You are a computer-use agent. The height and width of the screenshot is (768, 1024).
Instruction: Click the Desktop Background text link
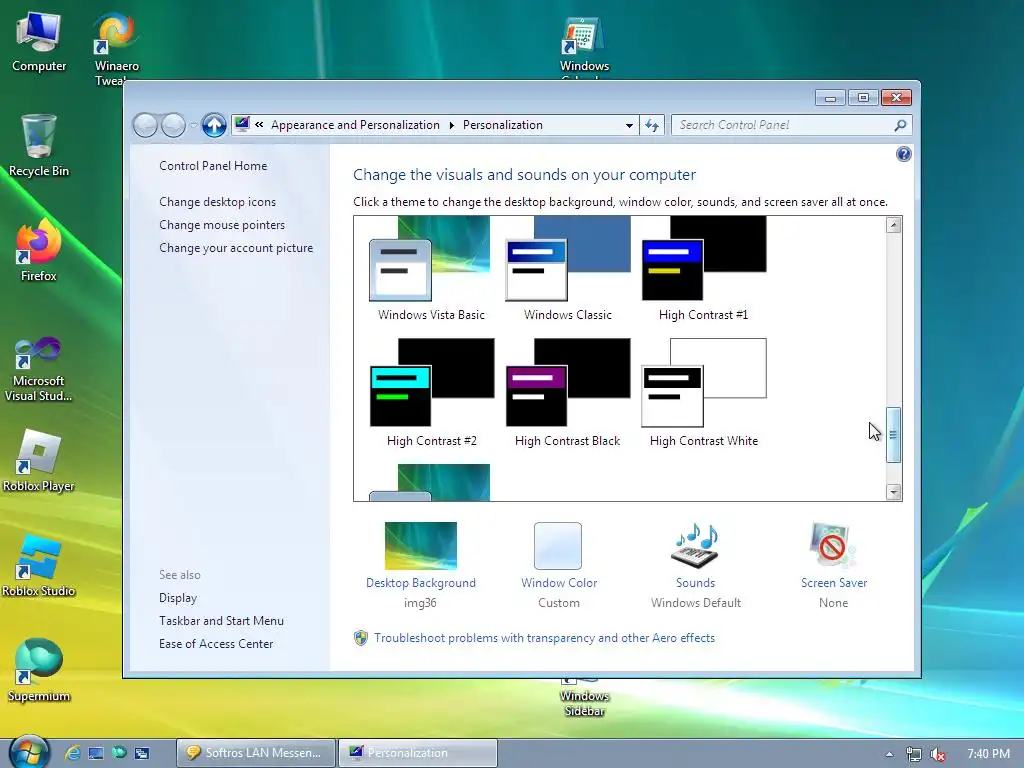421,583
